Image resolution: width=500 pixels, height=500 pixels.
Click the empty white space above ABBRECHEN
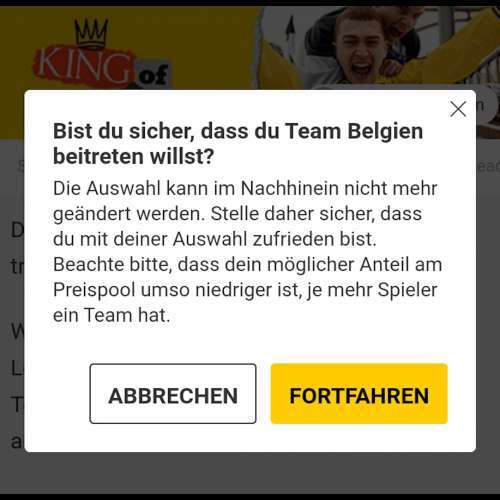(x=173, y=345)
